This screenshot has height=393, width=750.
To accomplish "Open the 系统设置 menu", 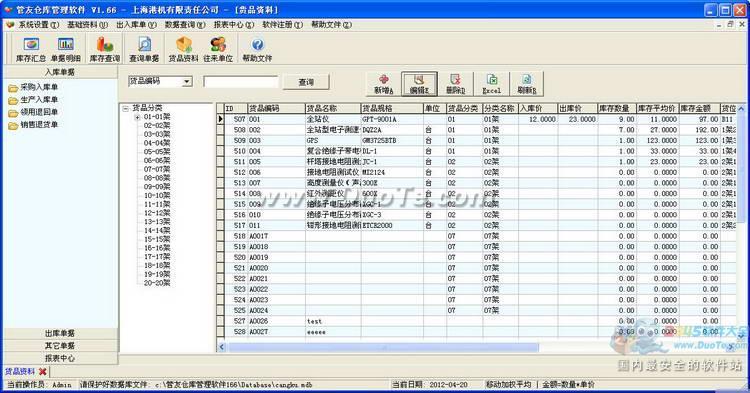I will coord(38,24).
